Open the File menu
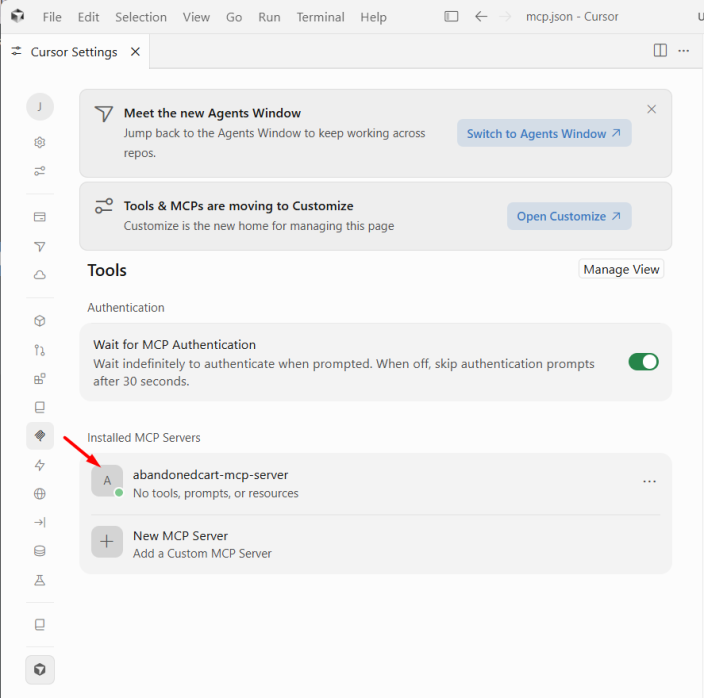This screenshot has width=704, height=698. [x=52, y=17]
